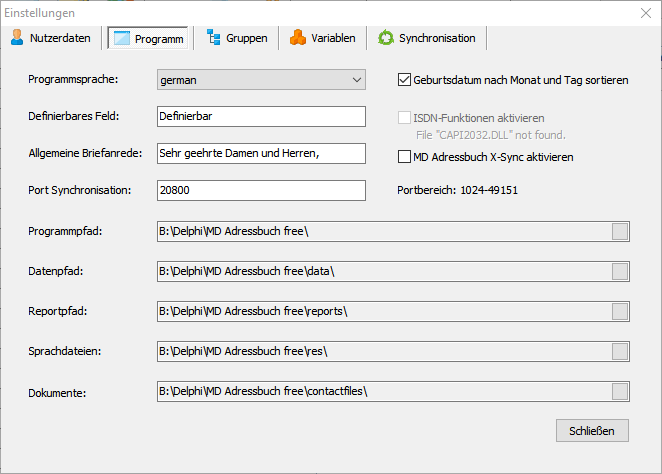Click the Port Synchronisation field
The width and height of the screenshot is (662, 474).
[261, 190]
